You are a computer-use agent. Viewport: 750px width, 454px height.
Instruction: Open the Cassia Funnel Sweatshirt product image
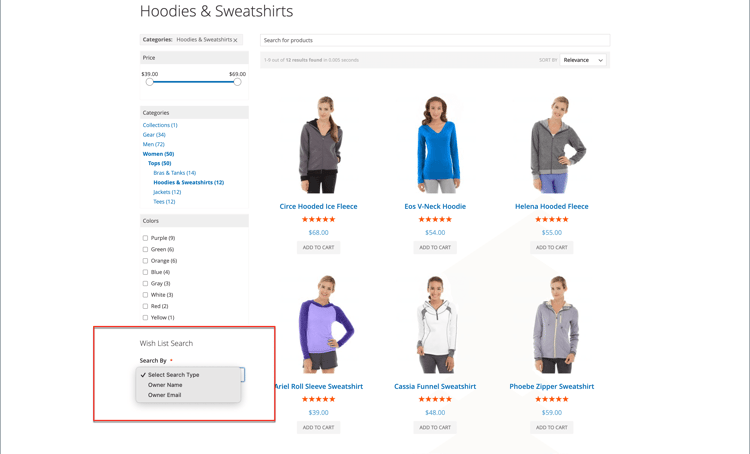pos(436,324)
